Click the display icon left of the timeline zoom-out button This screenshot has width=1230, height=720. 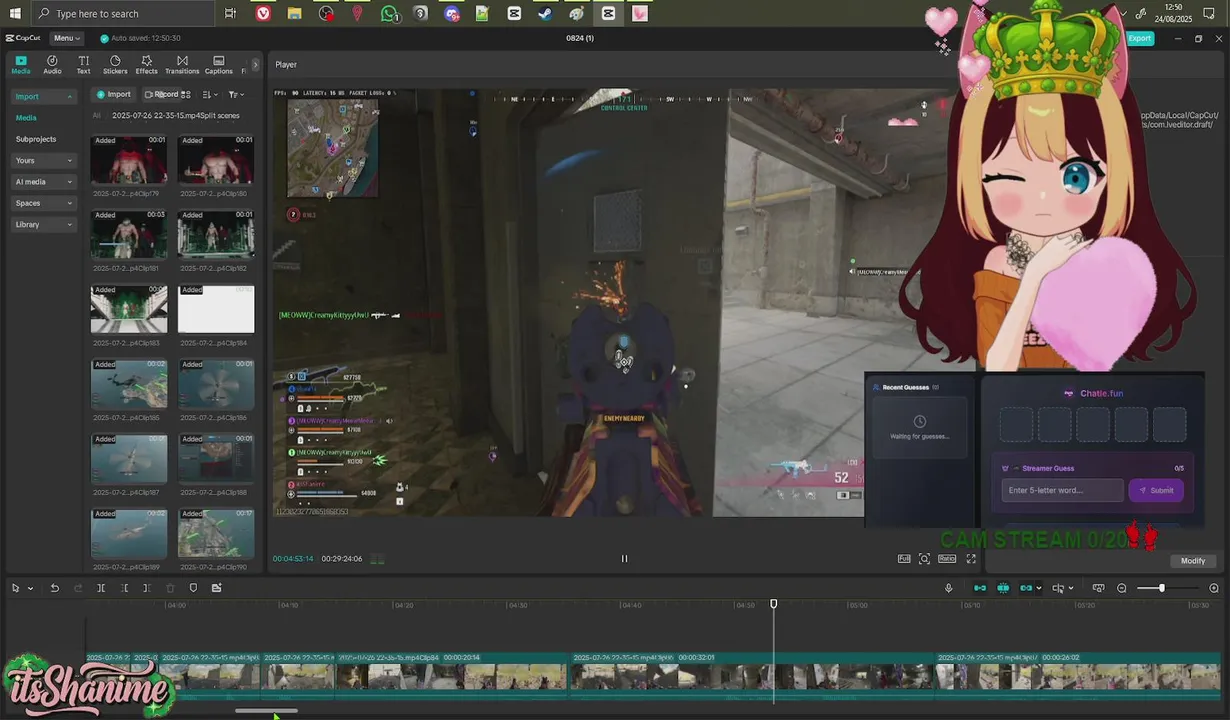pos(1098,588)
